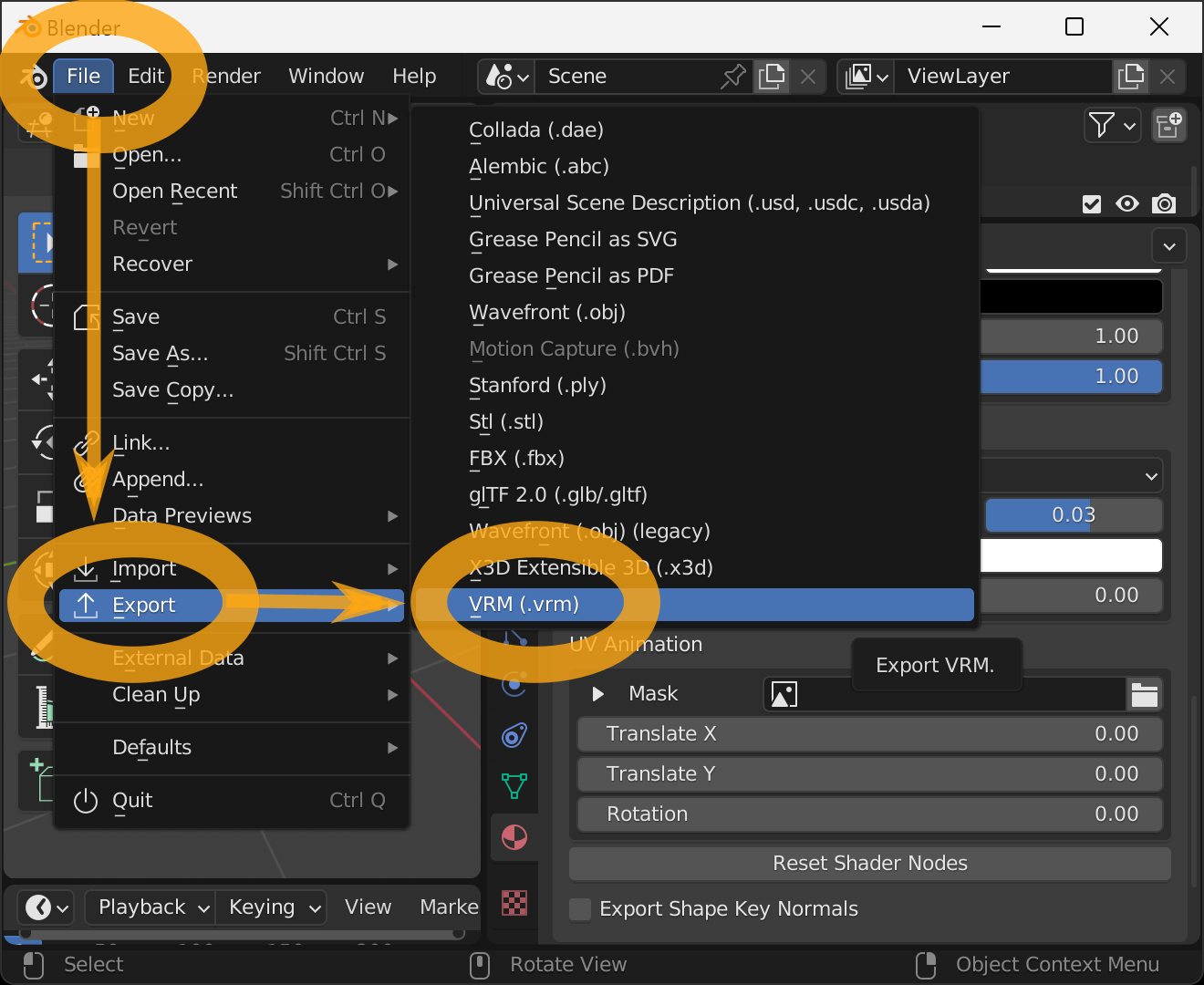Choose VRM (.vrm) export option

694,605
